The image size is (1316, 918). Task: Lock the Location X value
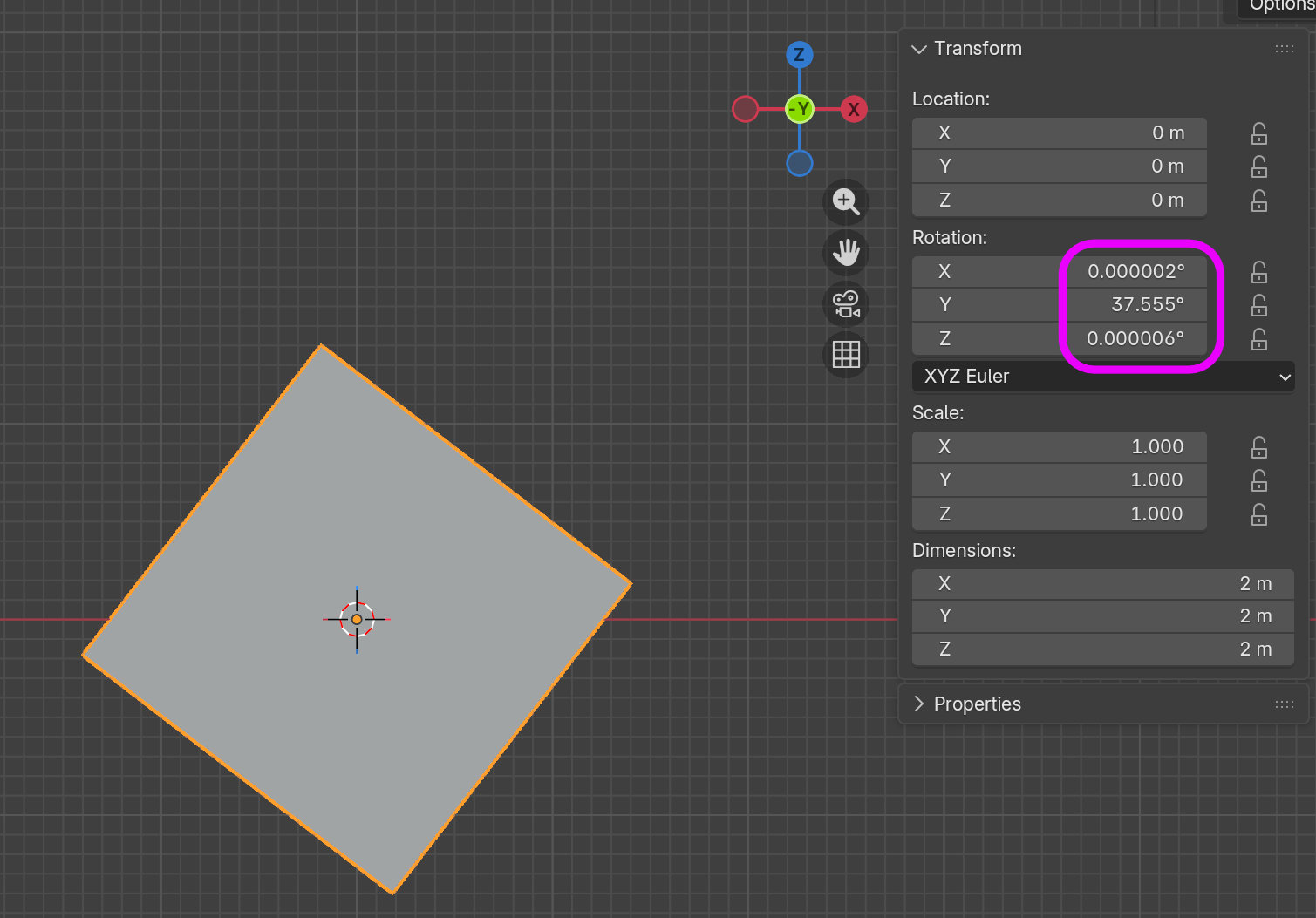coord(1259,133)
